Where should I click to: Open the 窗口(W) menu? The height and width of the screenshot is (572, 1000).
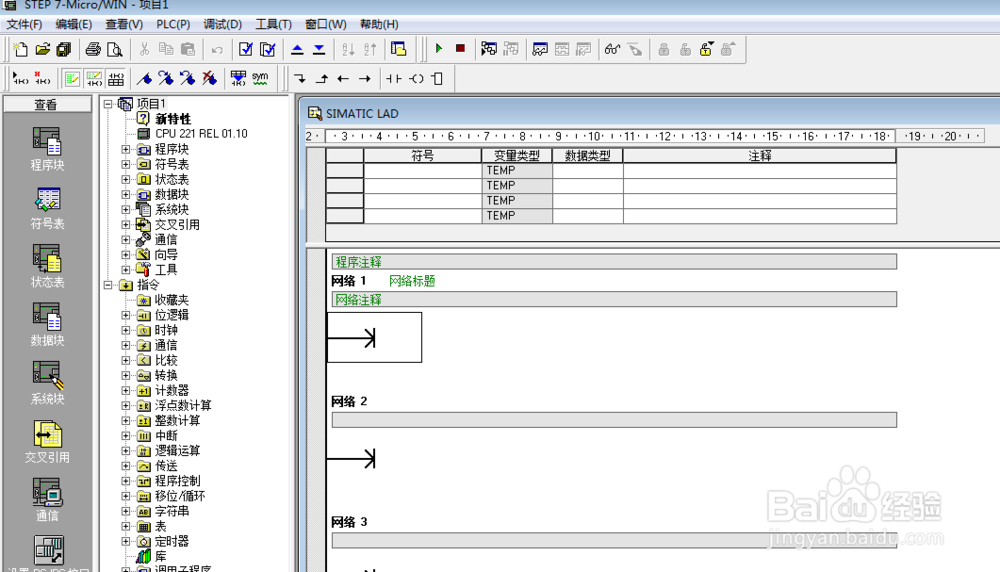point(325,24)
